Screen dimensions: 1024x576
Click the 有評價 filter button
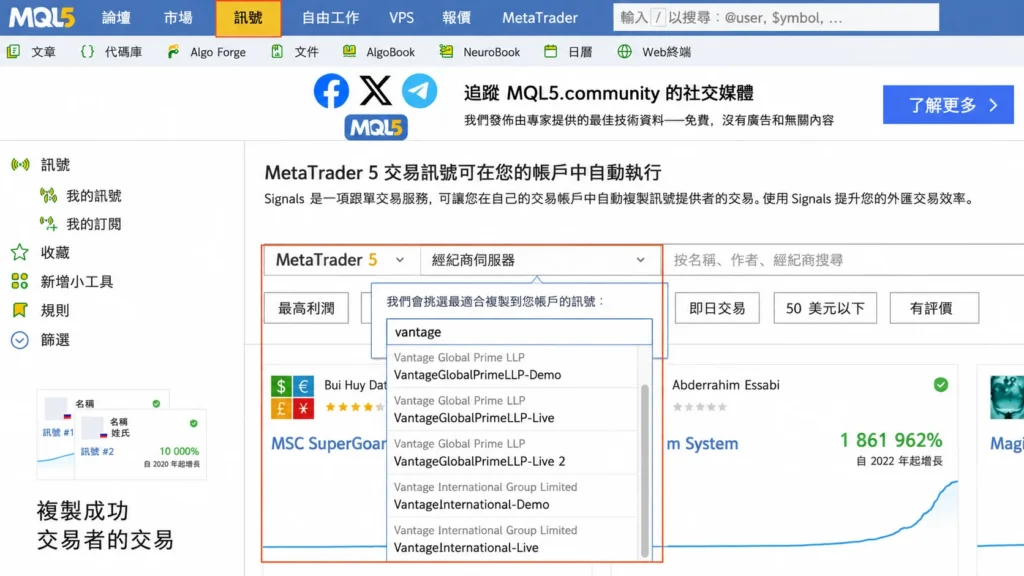pos(934,308)
